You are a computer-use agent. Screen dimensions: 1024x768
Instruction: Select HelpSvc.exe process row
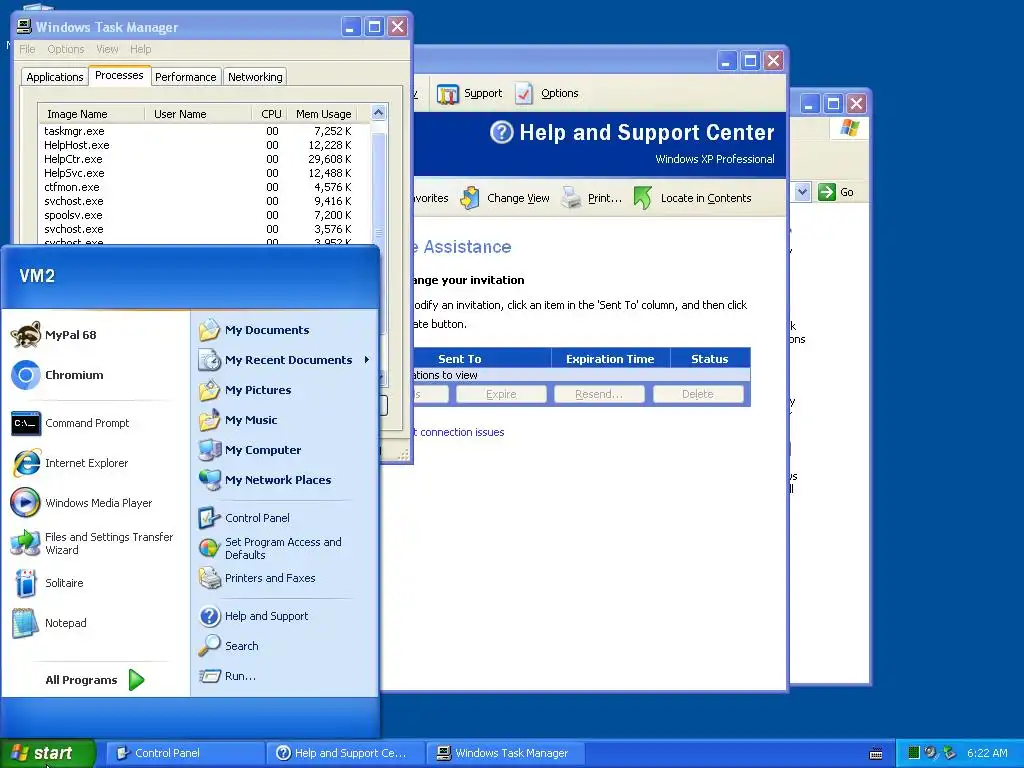tap(199, 173)
